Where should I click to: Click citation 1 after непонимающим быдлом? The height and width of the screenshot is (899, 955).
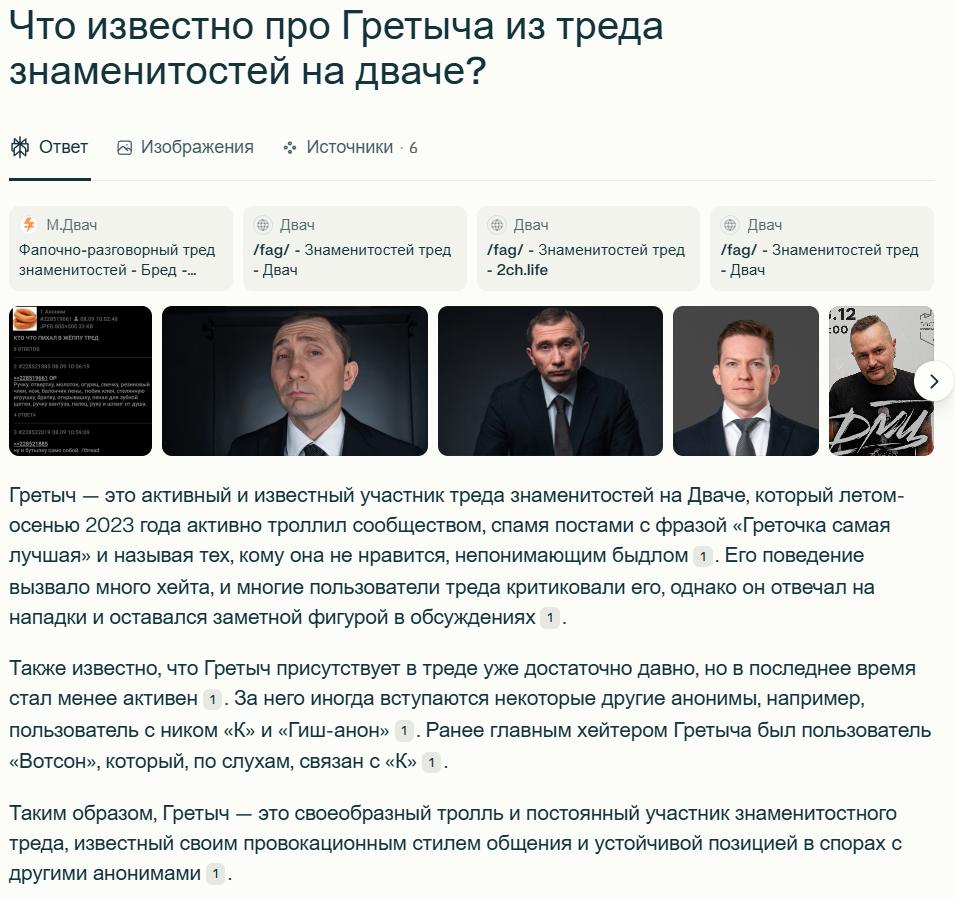click(x=703, y=556)
